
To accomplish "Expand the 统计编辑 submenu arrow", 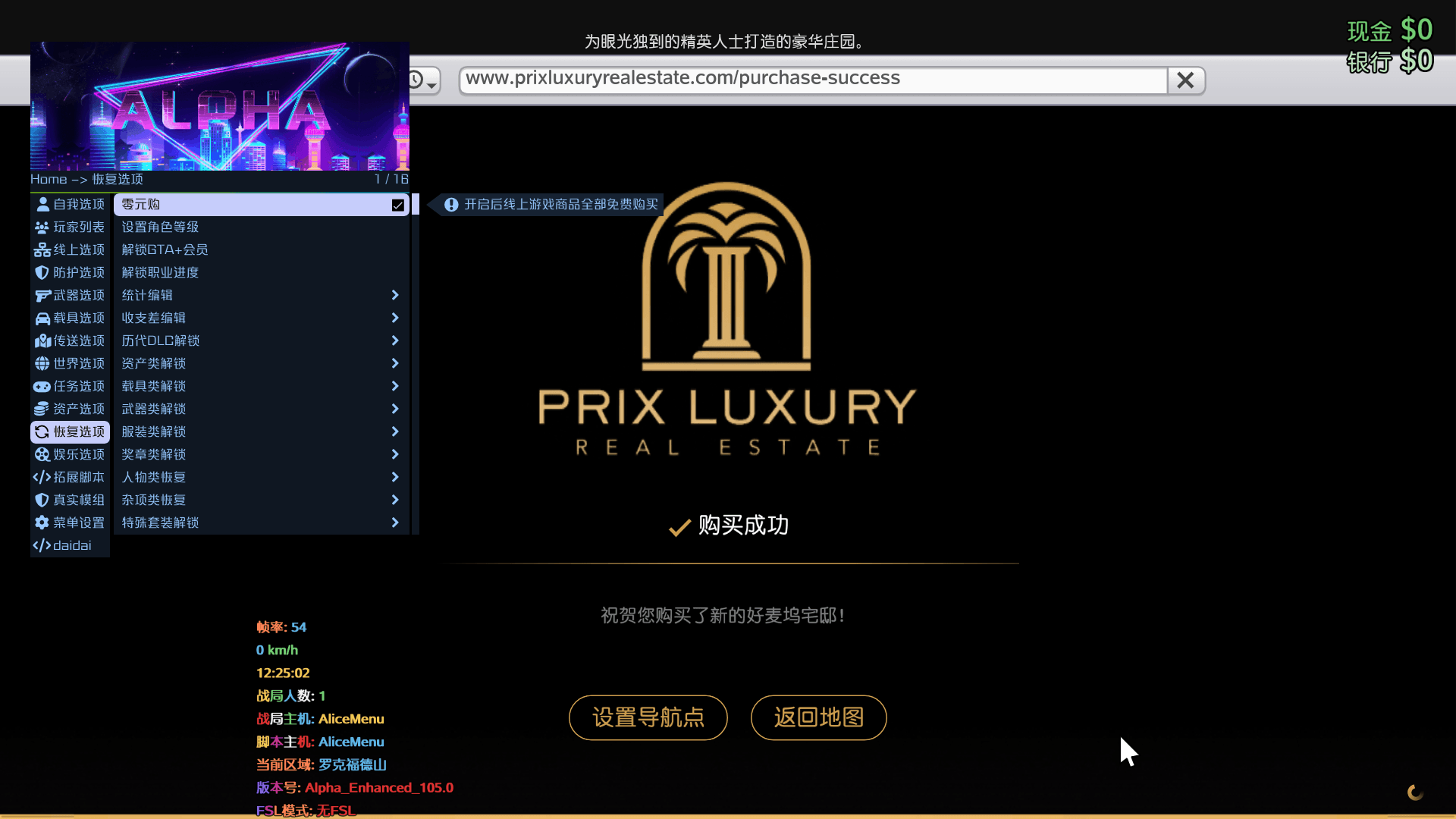I will [395, 295].
